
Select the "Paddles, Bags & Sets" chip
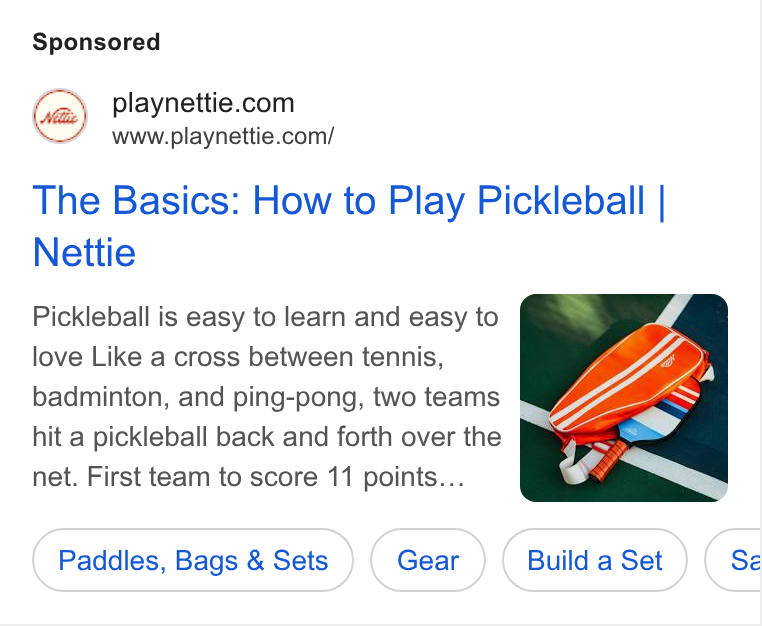tap(193, 560)
